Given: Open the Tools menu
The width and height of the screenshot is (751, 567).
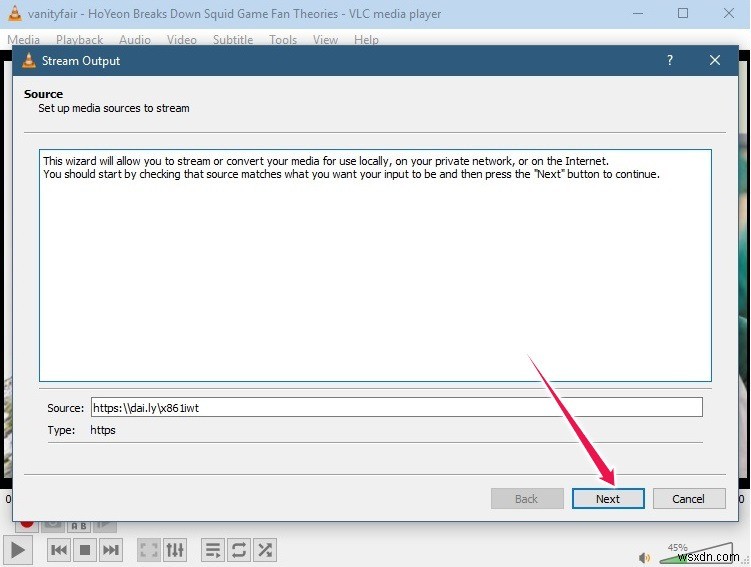Looking at the screenshot, I should 283,39.
